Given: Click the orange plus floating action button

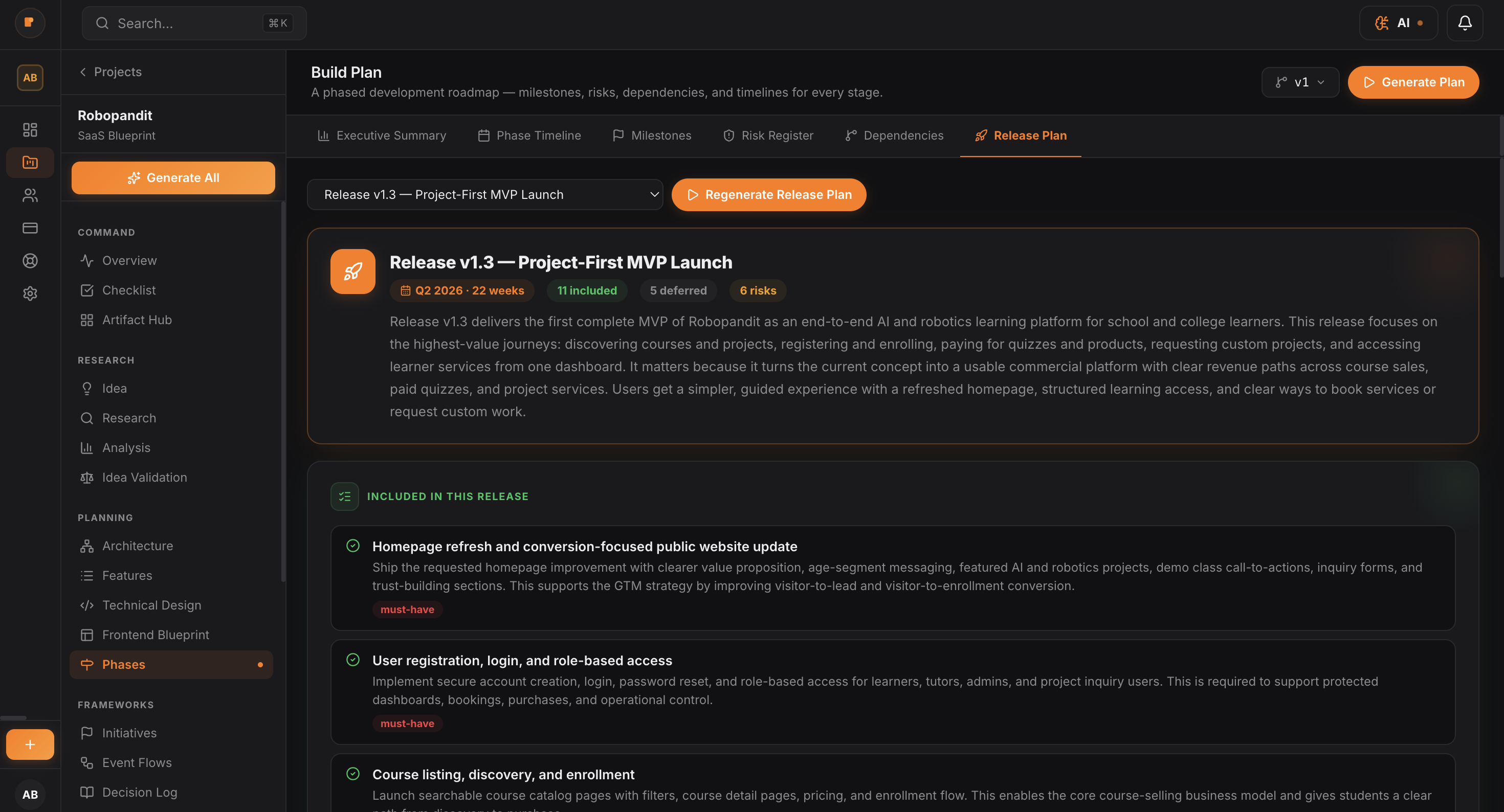Looking at the screenshot, I should 30,743.
